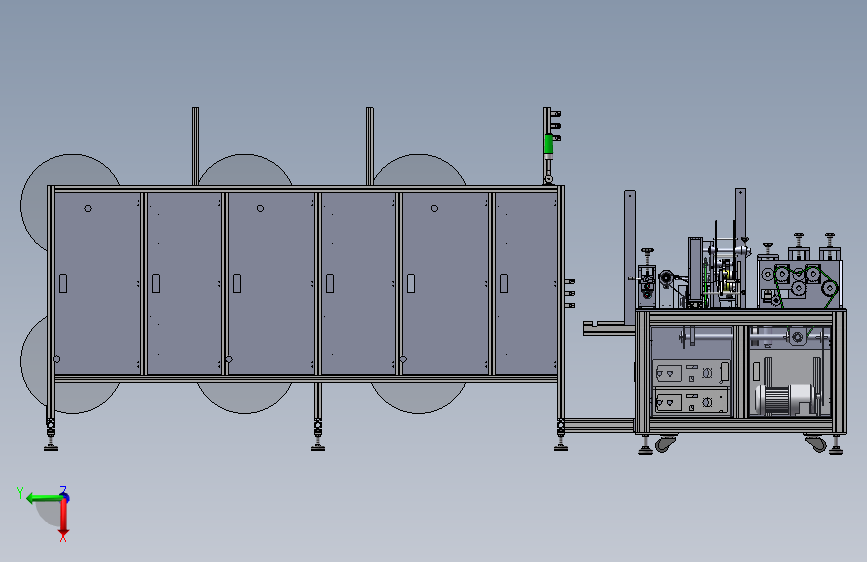
Task: Select the electric motor in the lower cabinet
Action: [x=786, y=399]
